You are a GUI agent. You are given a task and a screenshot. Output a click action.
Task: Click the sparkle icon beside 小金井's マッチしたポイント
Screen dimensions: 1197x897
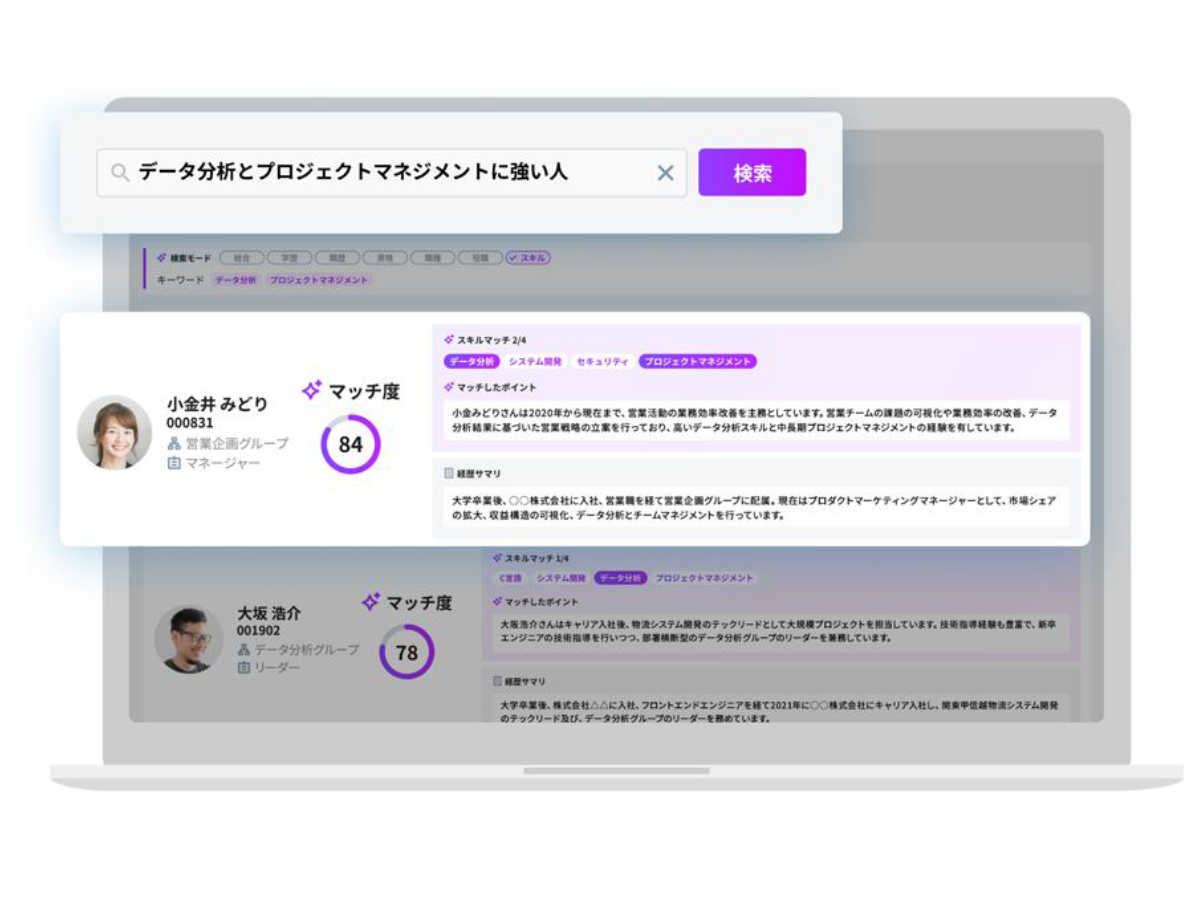[449, 387]
